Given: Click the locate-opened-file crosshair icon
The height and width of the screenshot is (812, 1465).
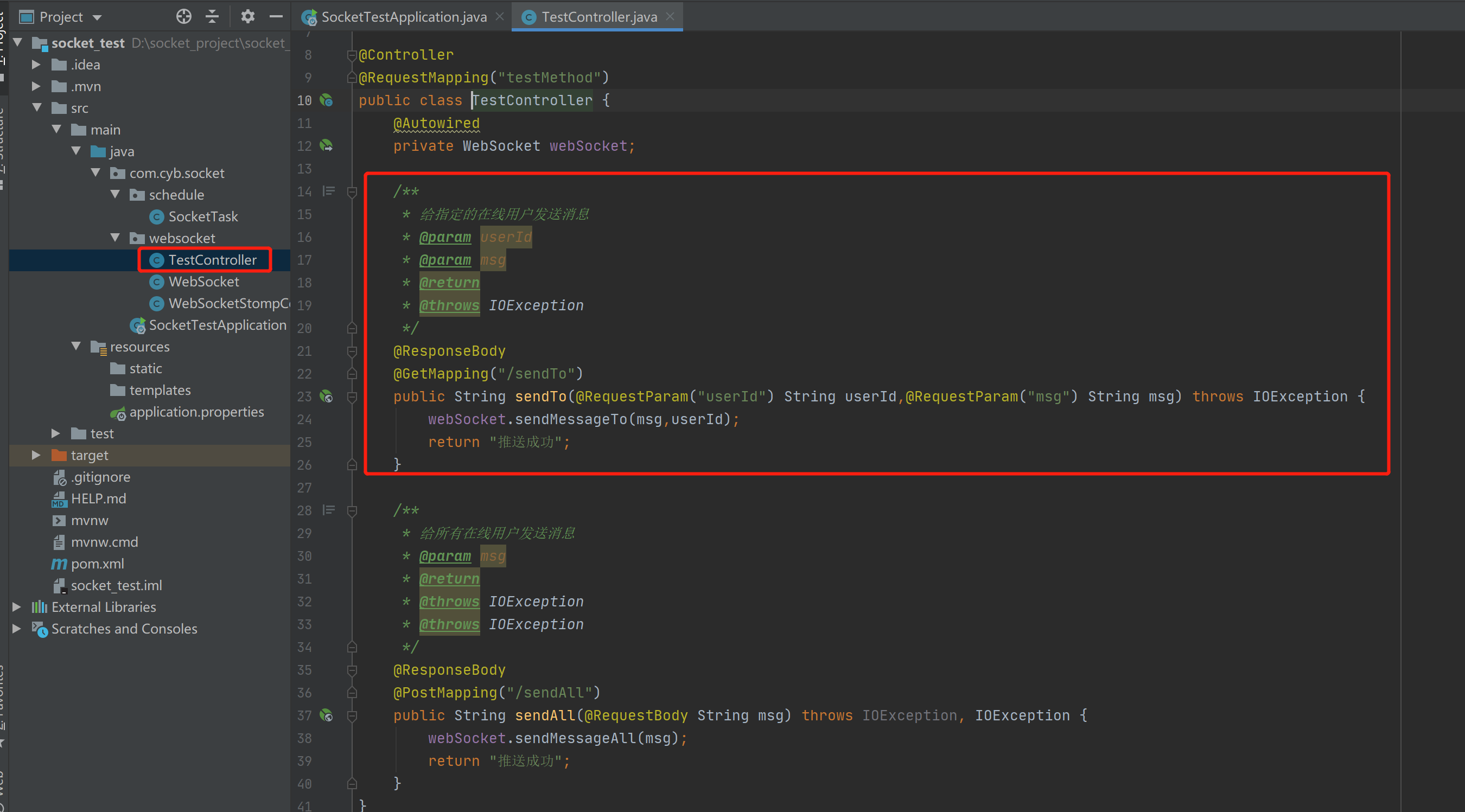Looking at the screenshot, I should pos(184,16).
